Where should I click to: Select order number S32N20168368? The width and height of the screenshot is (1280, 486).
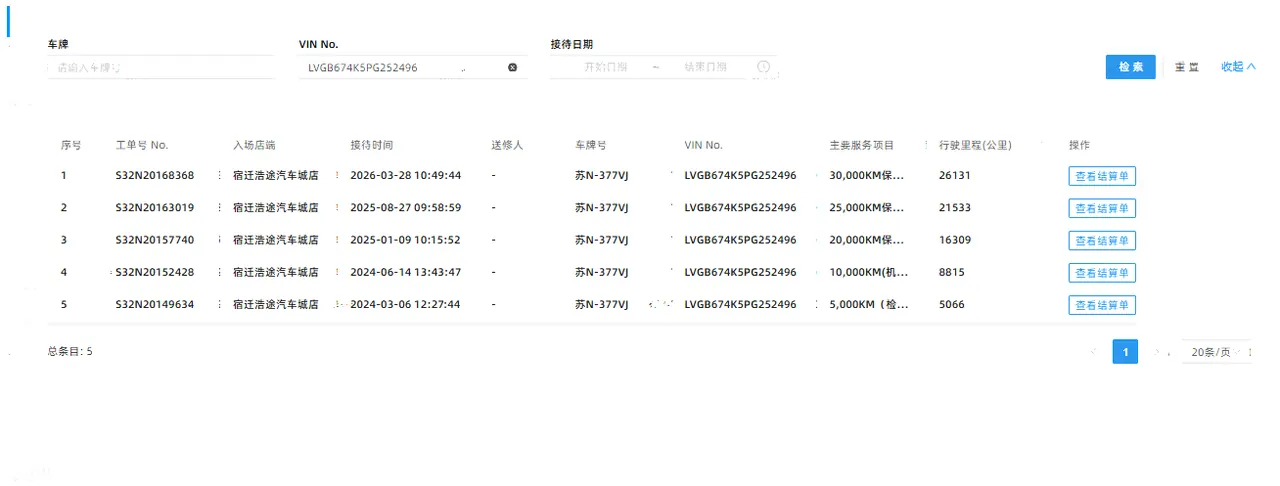pos(155,176)
